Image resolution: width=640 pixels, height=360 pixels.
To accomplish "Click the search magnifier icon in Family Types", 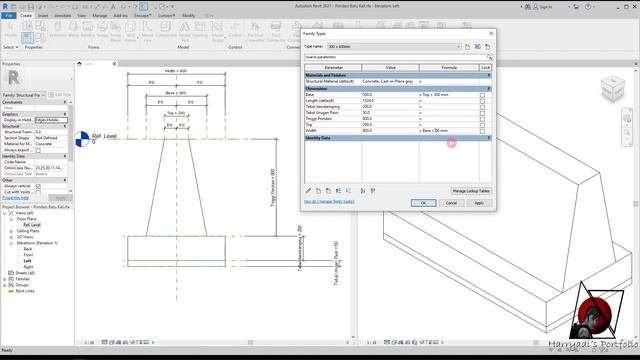I will point(489,57).
